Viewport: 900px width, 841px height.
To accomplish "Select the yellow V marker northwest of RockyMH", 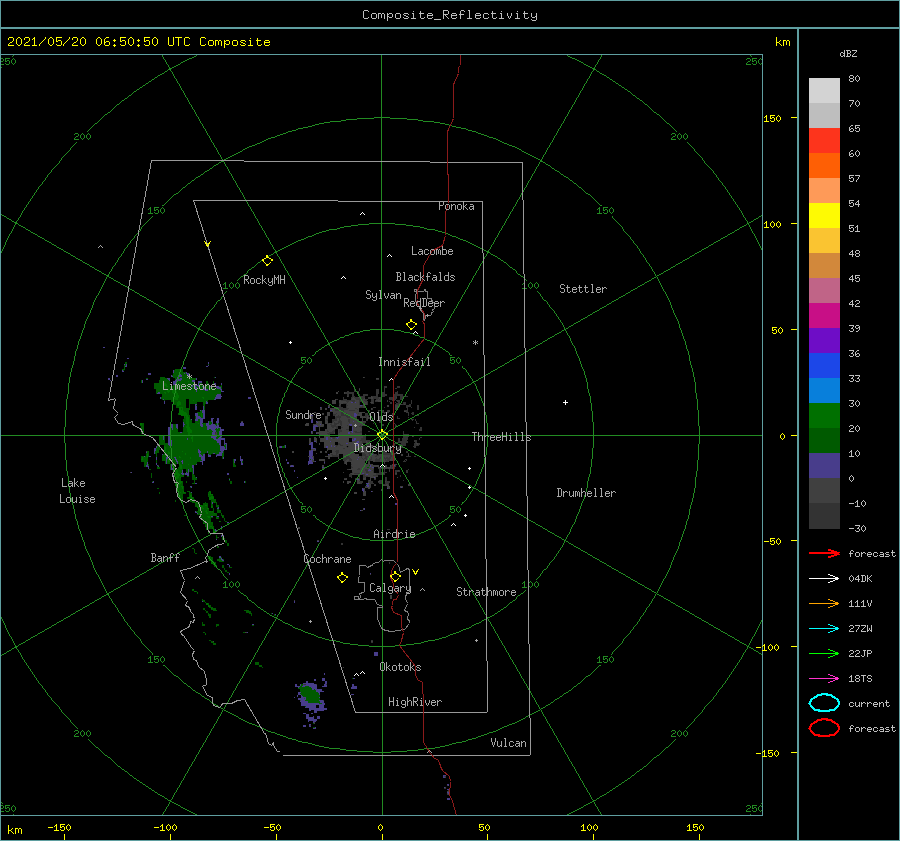I will 208,245.
